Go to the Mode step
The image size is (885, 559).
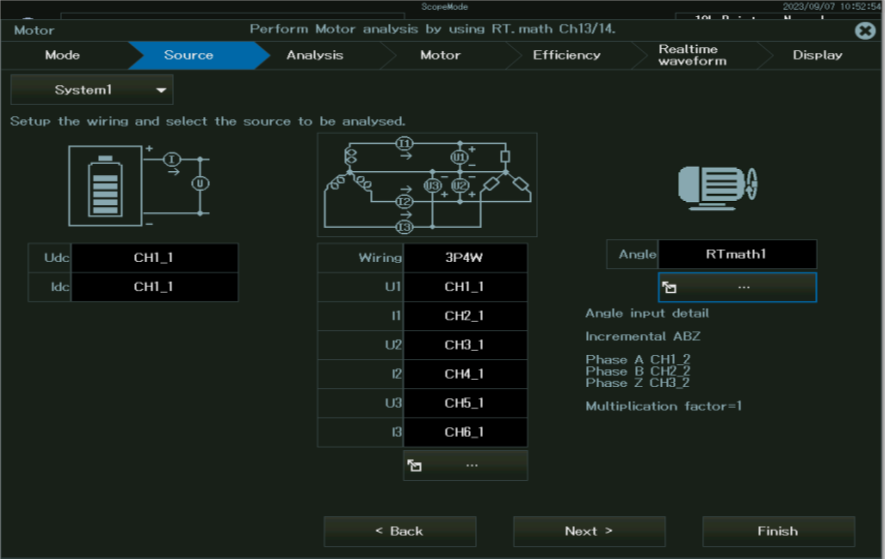pos(62,55)
